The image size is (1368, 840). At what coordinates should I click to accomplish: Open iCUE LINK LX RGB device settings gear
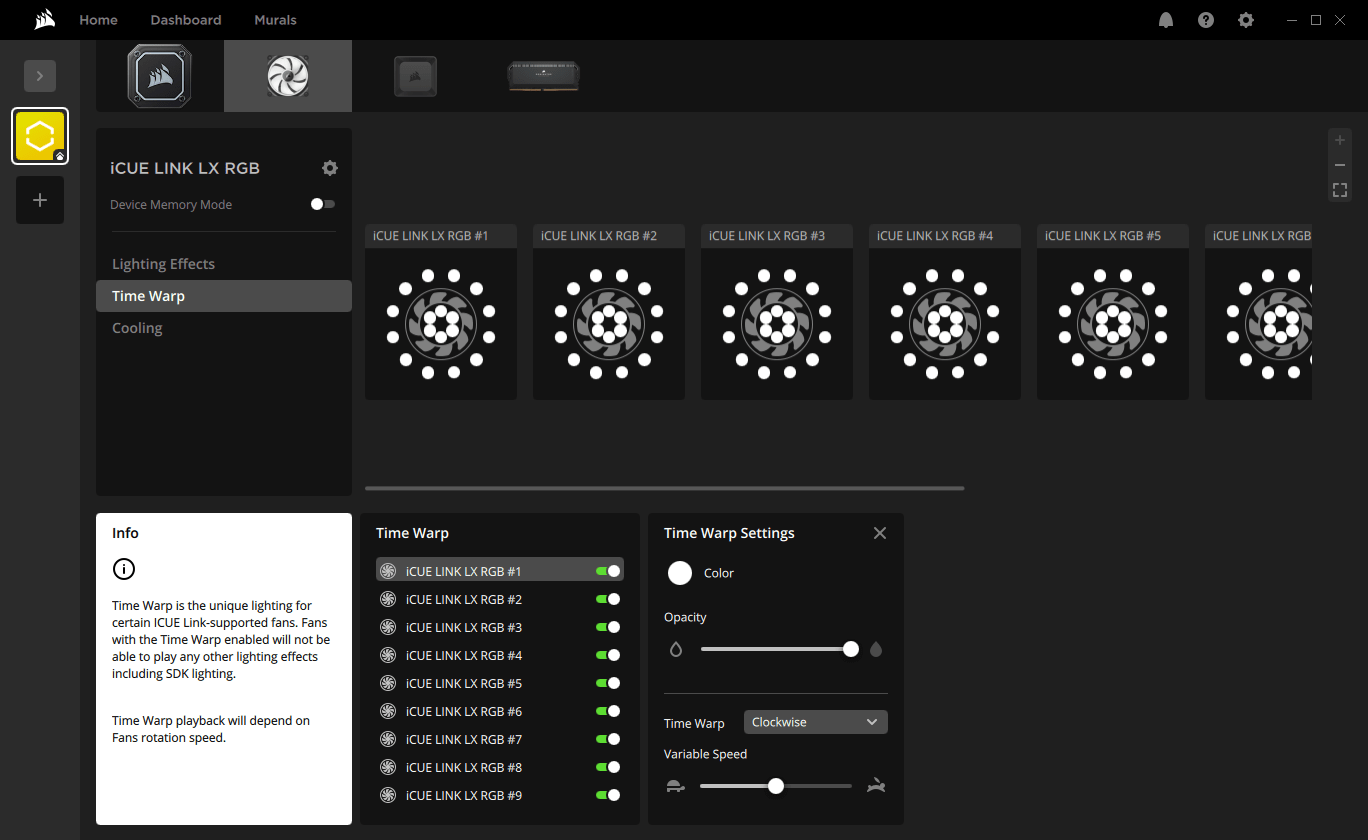[330, 168]
